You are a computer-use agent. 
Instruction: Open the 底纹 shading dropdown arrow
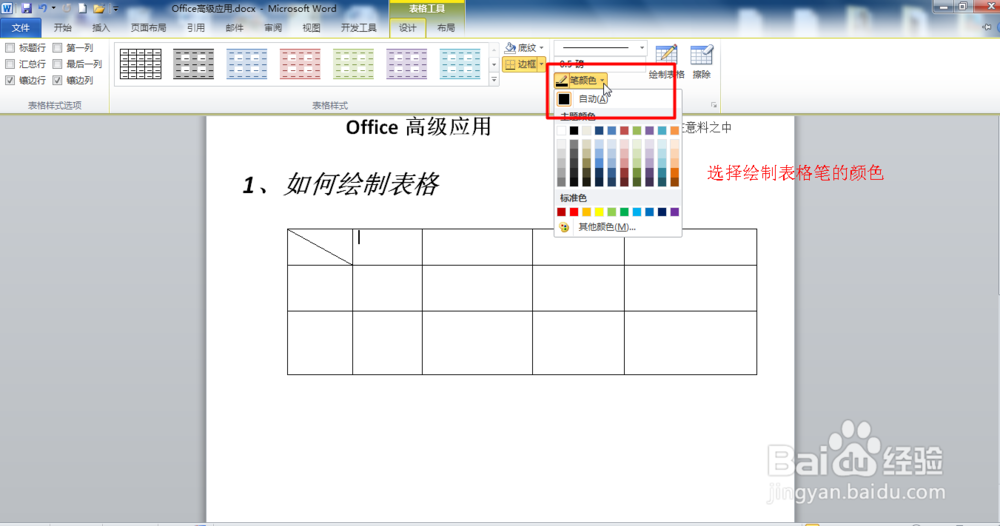[x=541, y=48]
